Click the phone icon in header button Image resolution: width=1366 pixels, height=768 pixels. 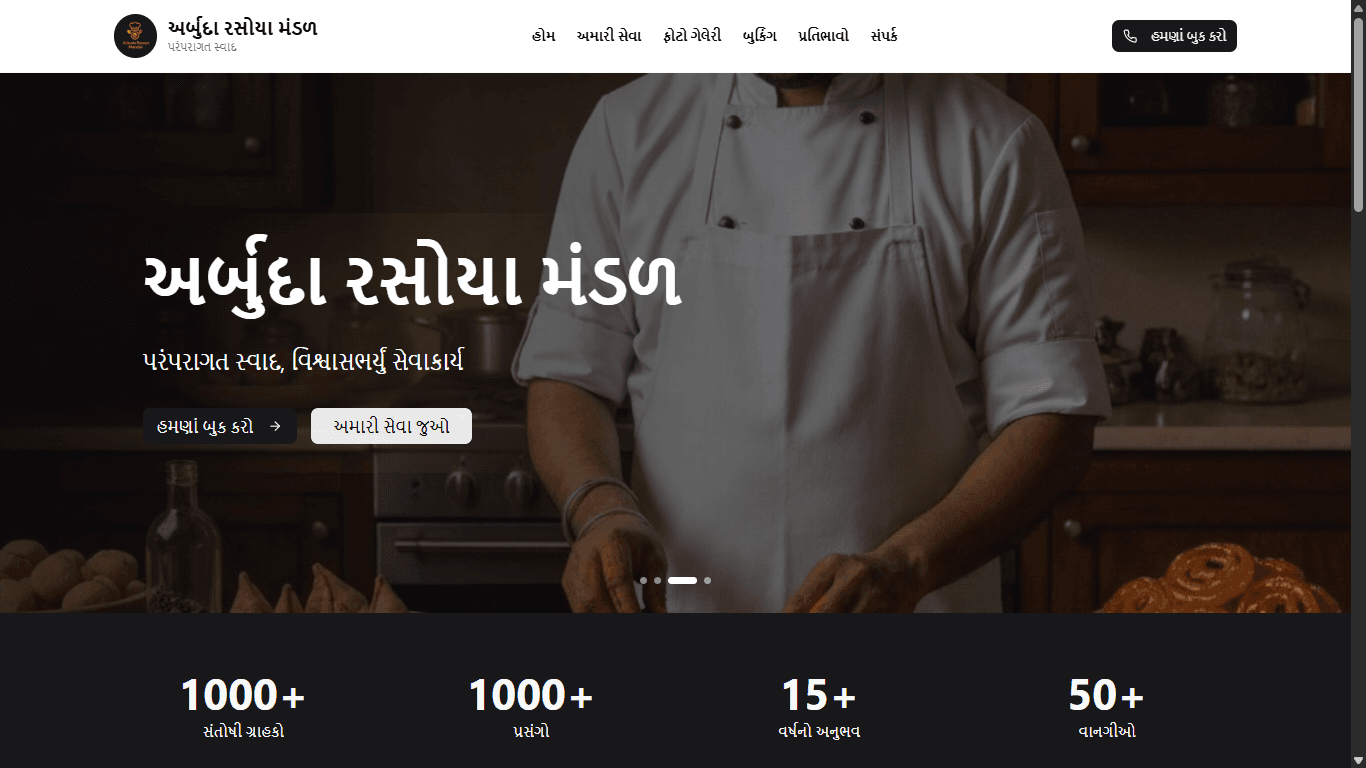pyautogui.click(x=1130, y=36)
